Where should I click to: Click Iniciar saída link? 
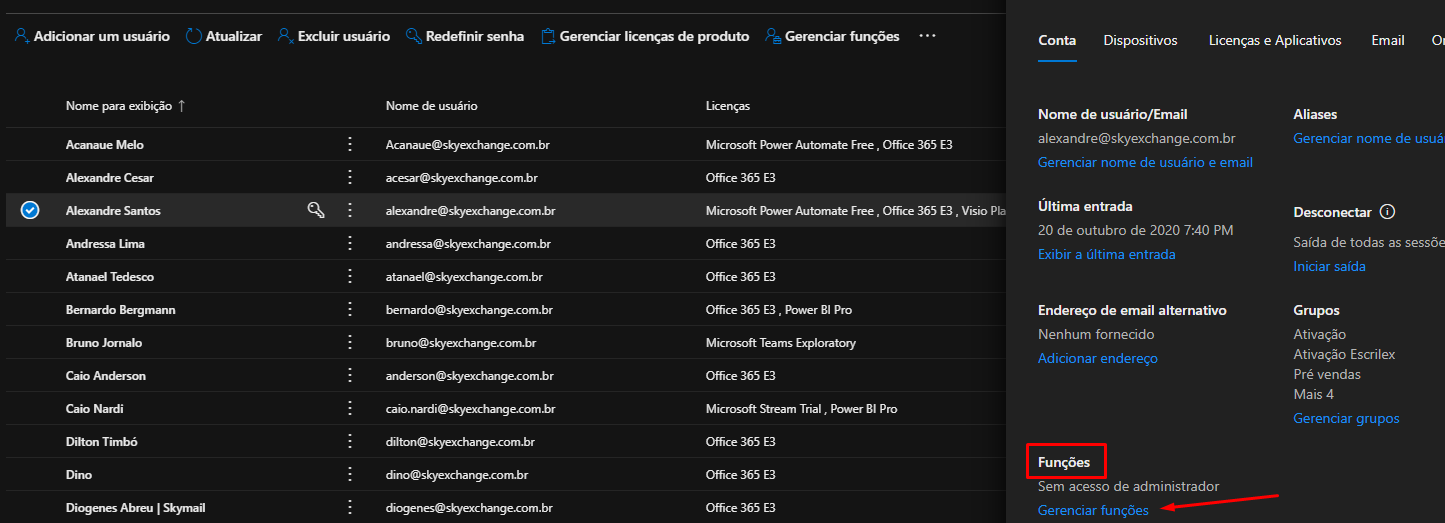pyautogui.click(x=1329, y=266)
